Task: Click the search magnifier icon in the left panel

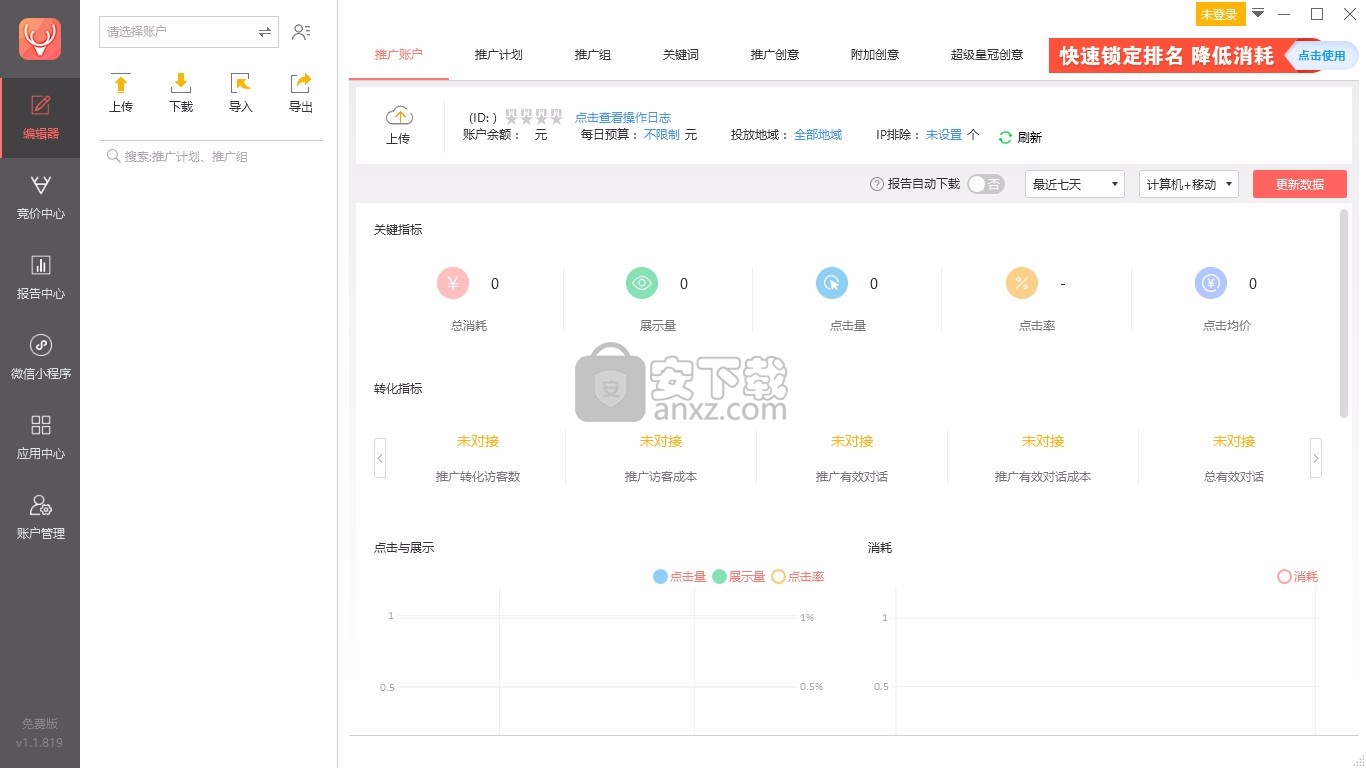Action: tap(114, 156)
